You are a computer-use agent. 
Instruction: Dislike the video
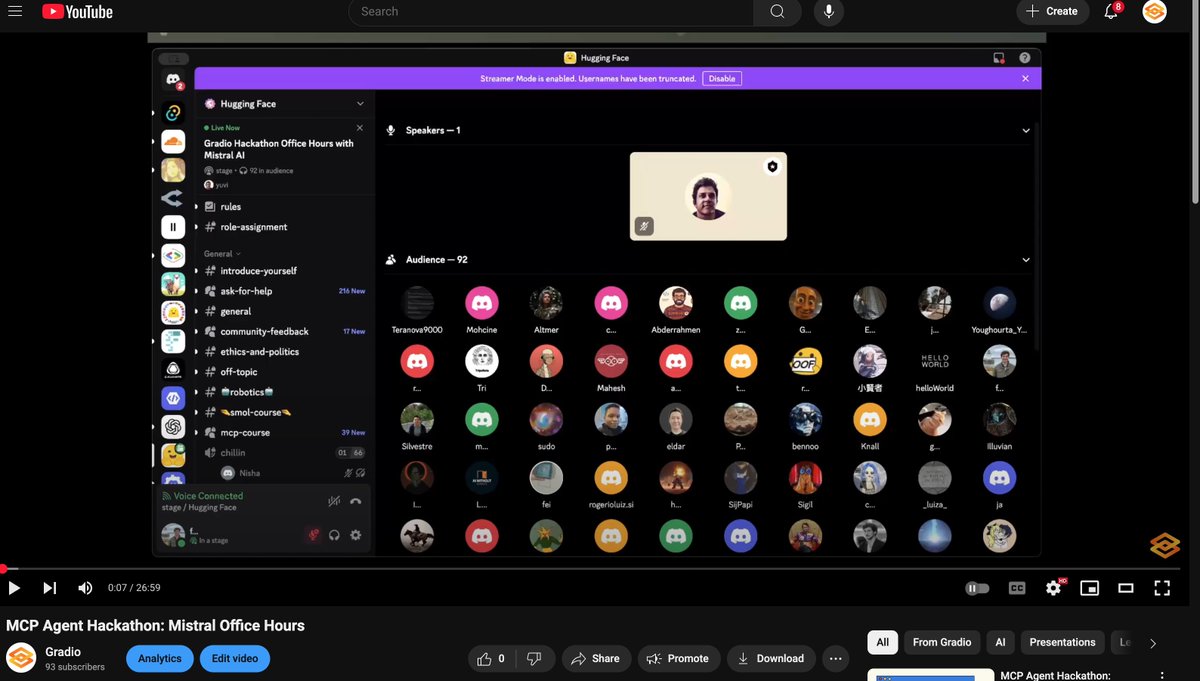[x=534, y=658]
